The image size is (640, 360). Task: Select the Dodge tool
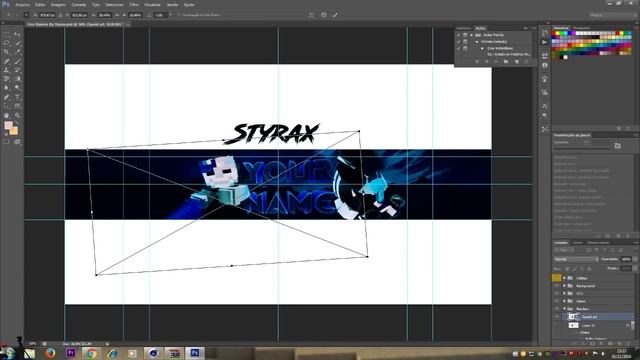pos(17,88)
